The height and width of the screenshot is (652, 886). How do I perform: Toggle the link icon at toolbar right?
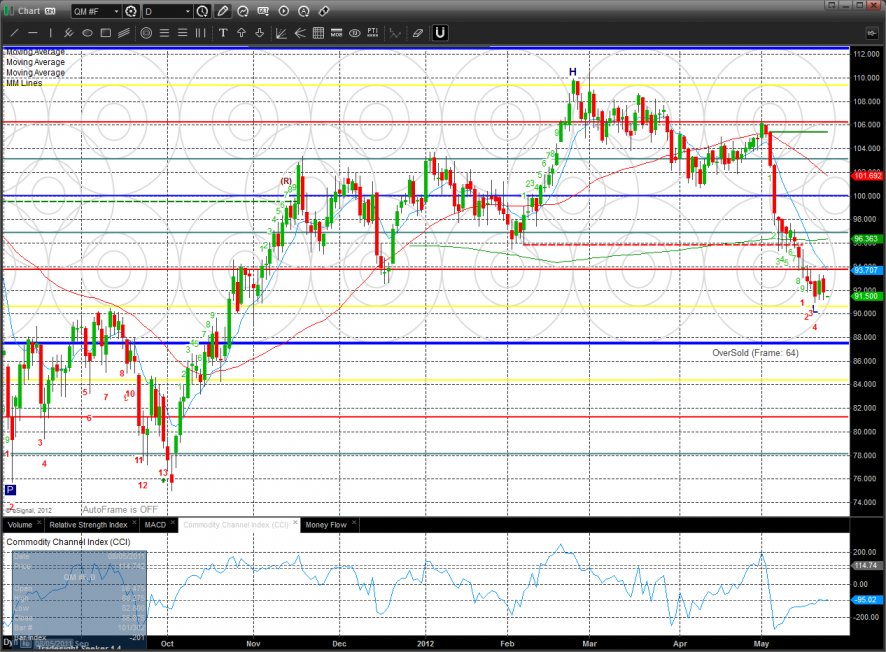324,11
